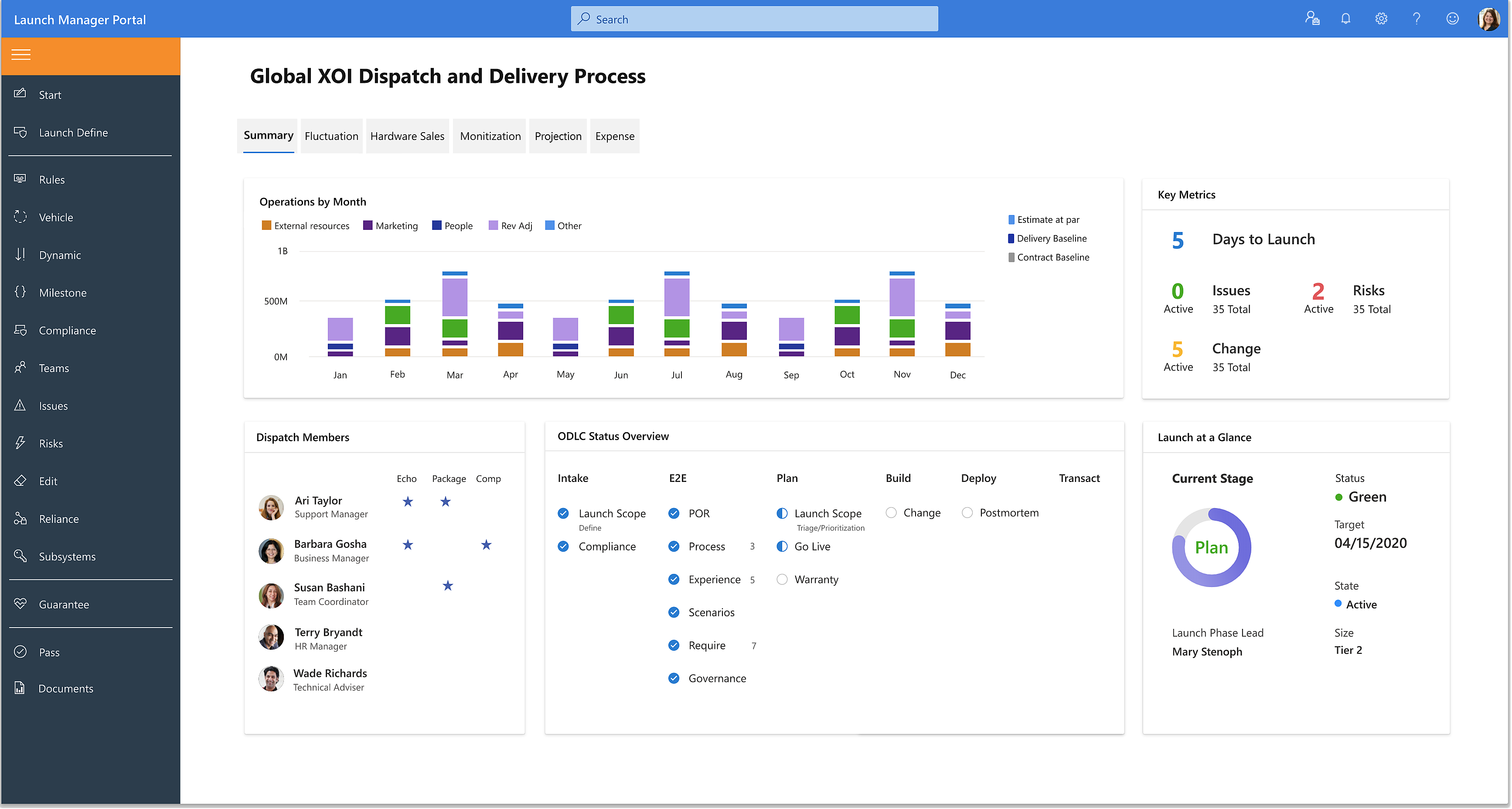Click the Risks 2 Active metric
This screenshot has width=1512, height=809.
point(1348,299)
